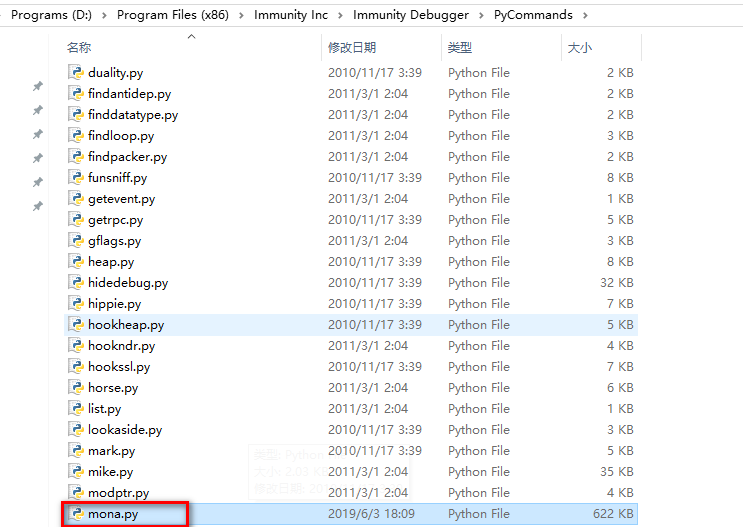Click the findloop.py file icon

click(x=76, y=136)
